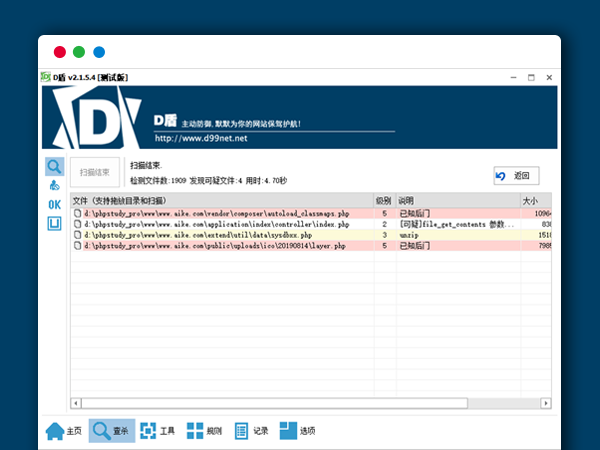Open the 选项 options tab
The image size is (600, 450).
click(298, 431)
